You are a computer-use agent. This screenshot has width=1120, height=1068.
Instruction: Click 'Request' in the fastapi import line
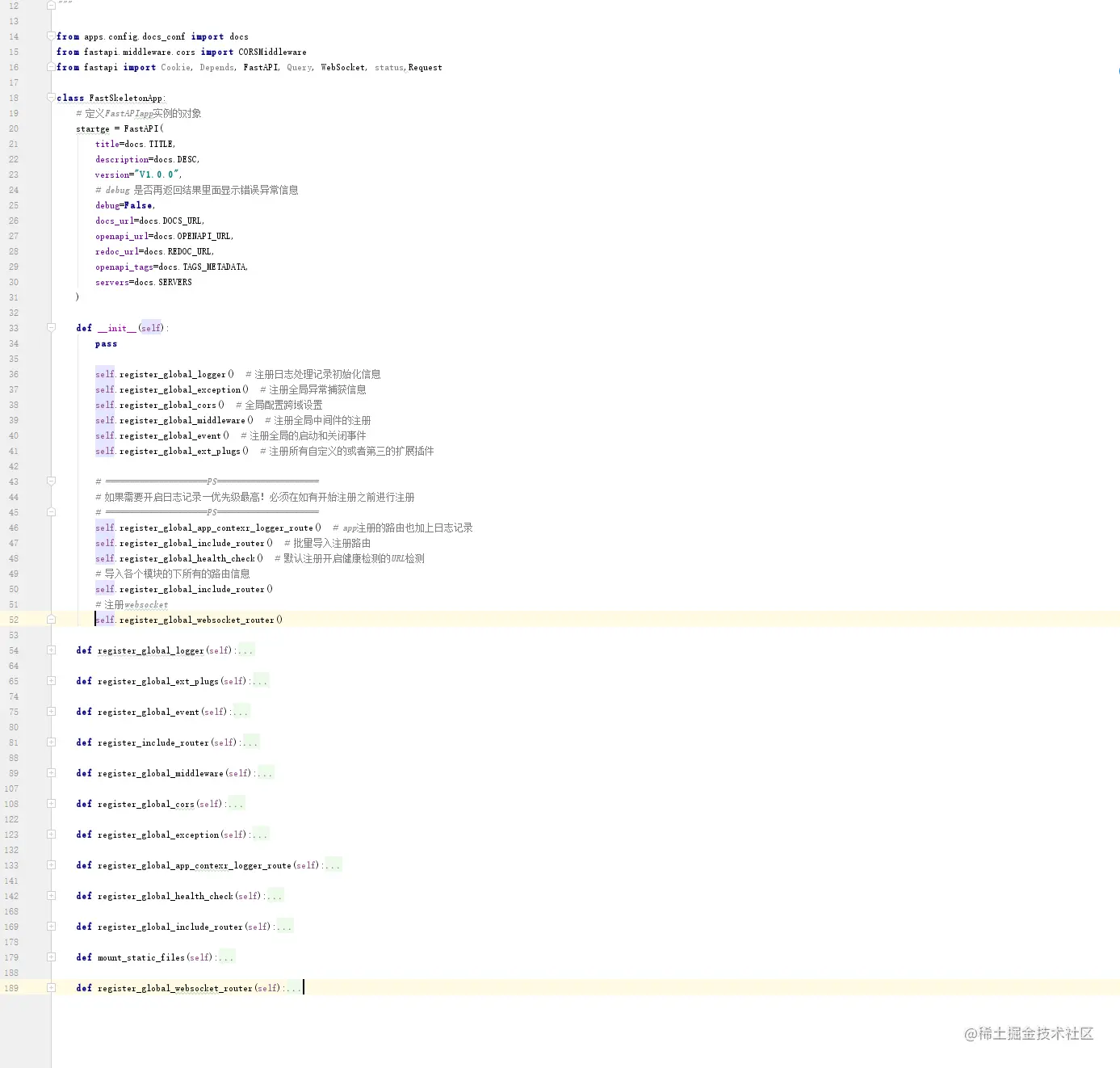[426, 67]
